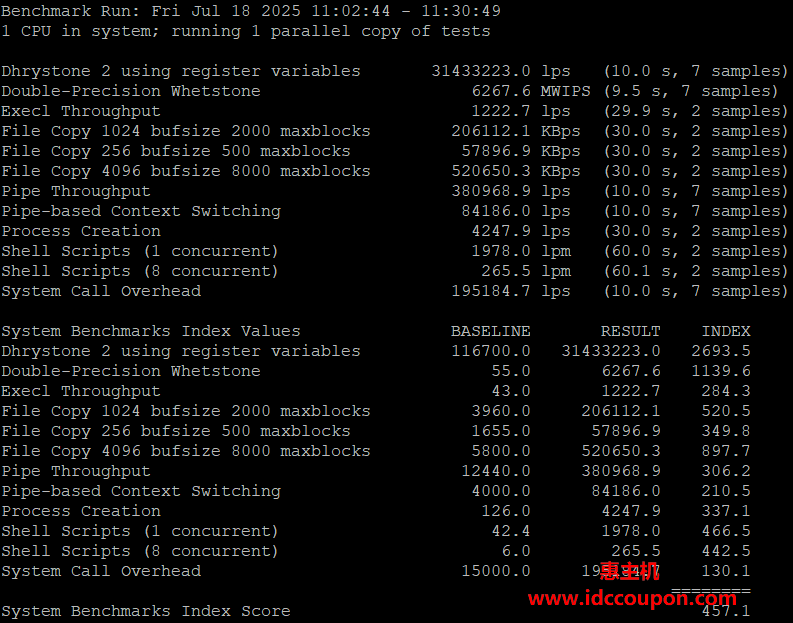The height and width of the screenshot is (623, 793).
Task: Select the Process Creation baseline value 126.0
Action: pyautogui.click(x=506, y=511)
